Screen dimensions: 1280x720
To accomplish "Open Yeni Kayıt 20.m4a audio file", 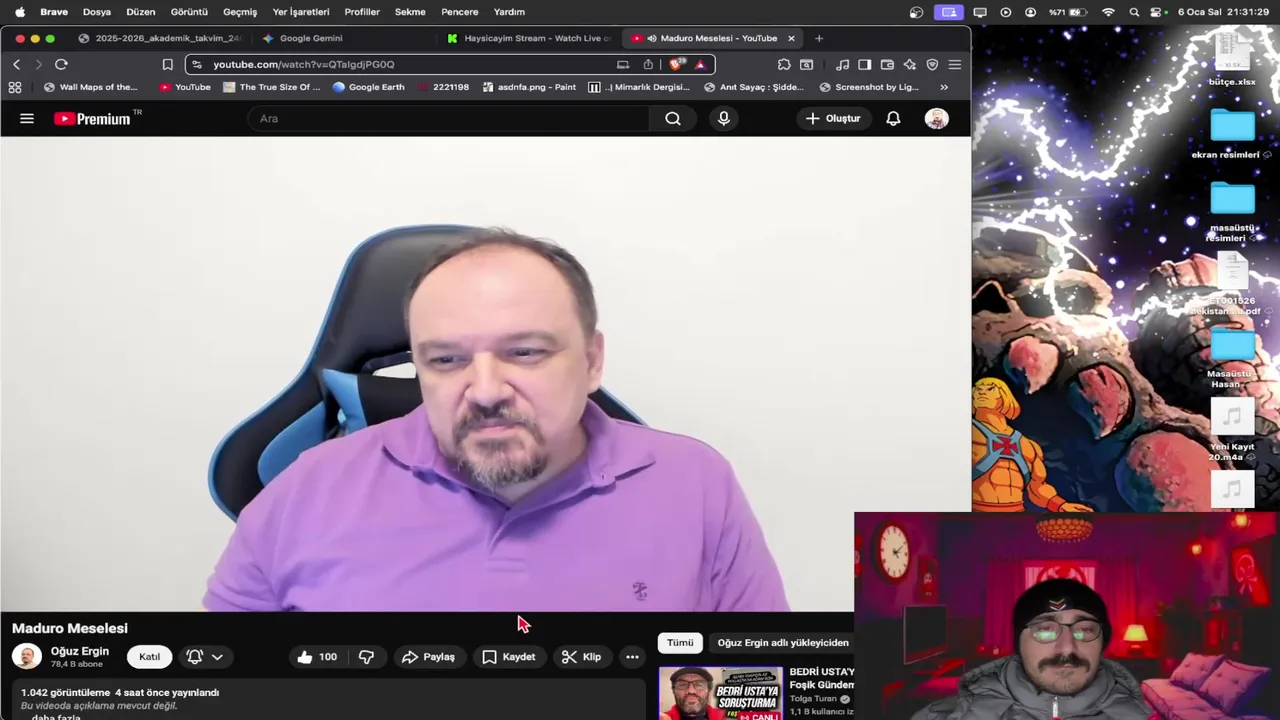I will click(x=1232, y=430).
